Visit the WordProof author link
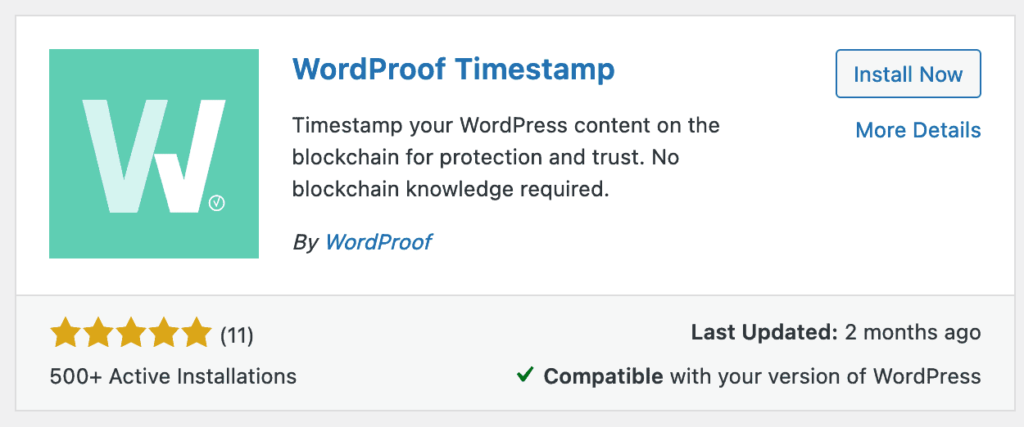The height and width of the screenshot is (427, 1024). coord(379,241)
